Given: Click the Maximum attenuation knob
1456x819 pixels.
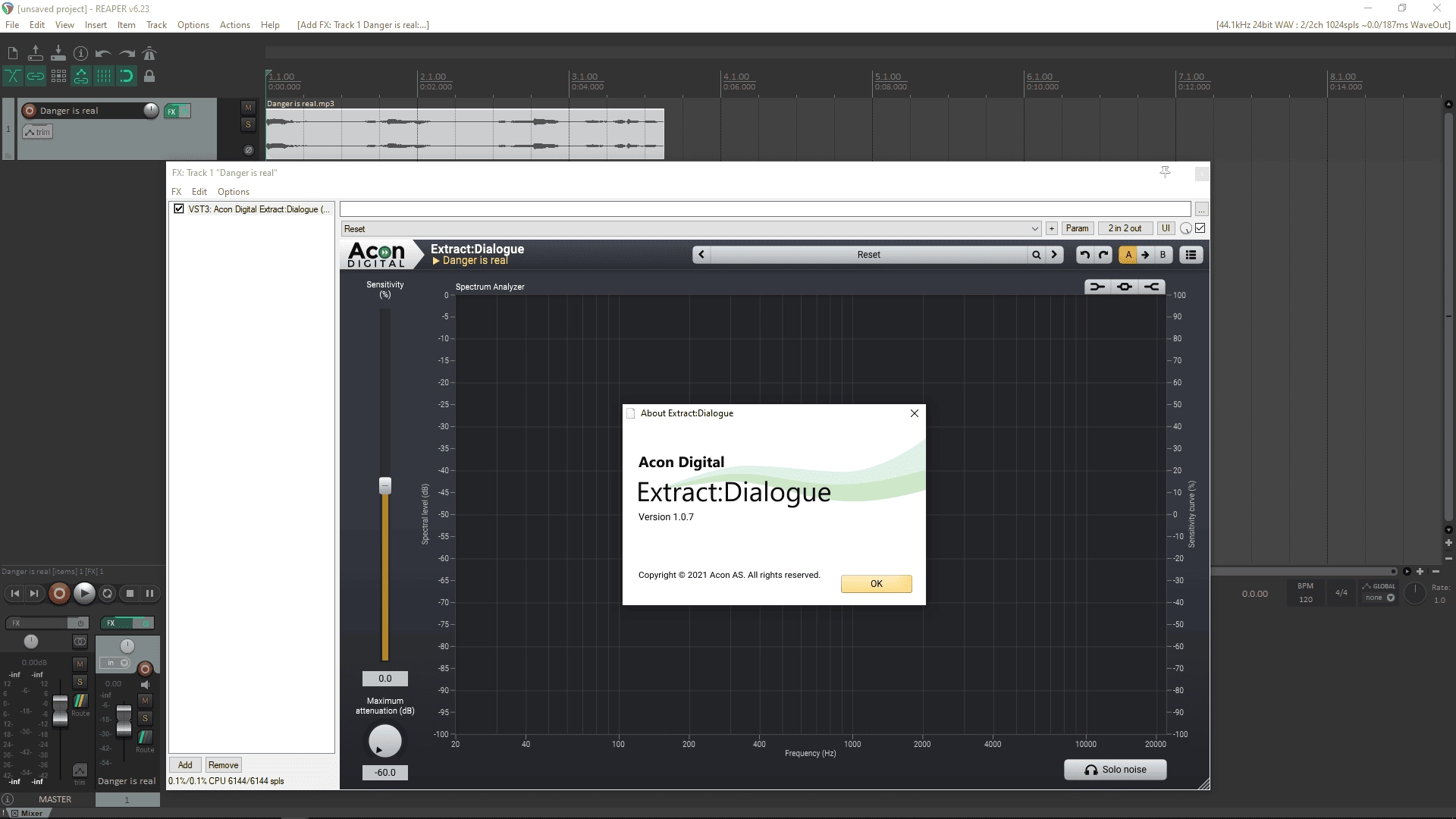Looking at the screenshot, I should [384, 741].
